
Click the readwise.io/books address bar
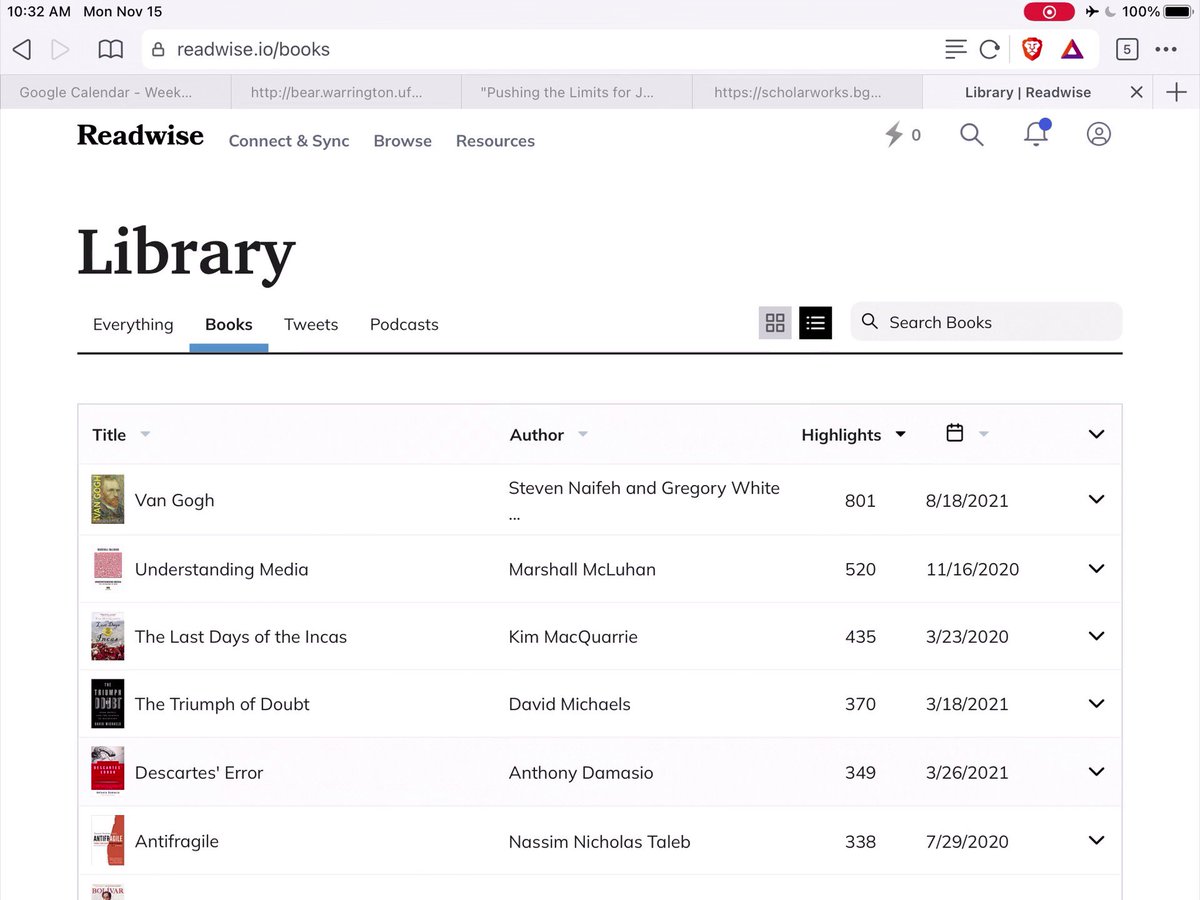pos(540,49)
